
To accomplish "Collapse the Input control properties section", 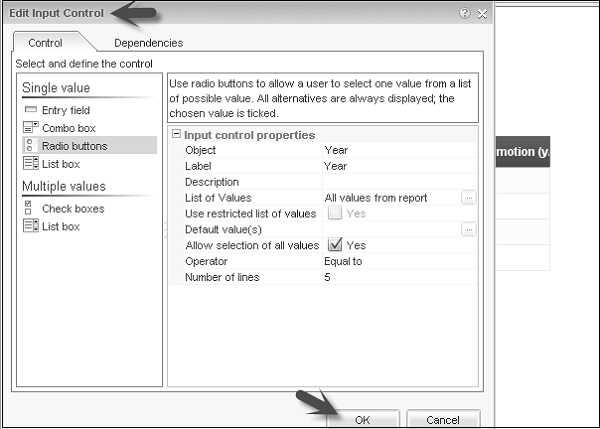I will click(176, 134).
